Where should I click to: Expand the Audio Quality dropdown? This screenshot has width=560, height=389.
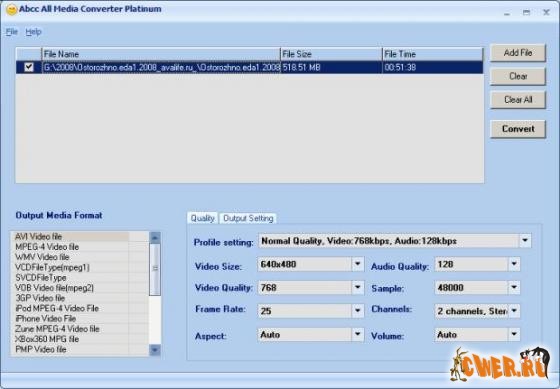tap(514, 264)
